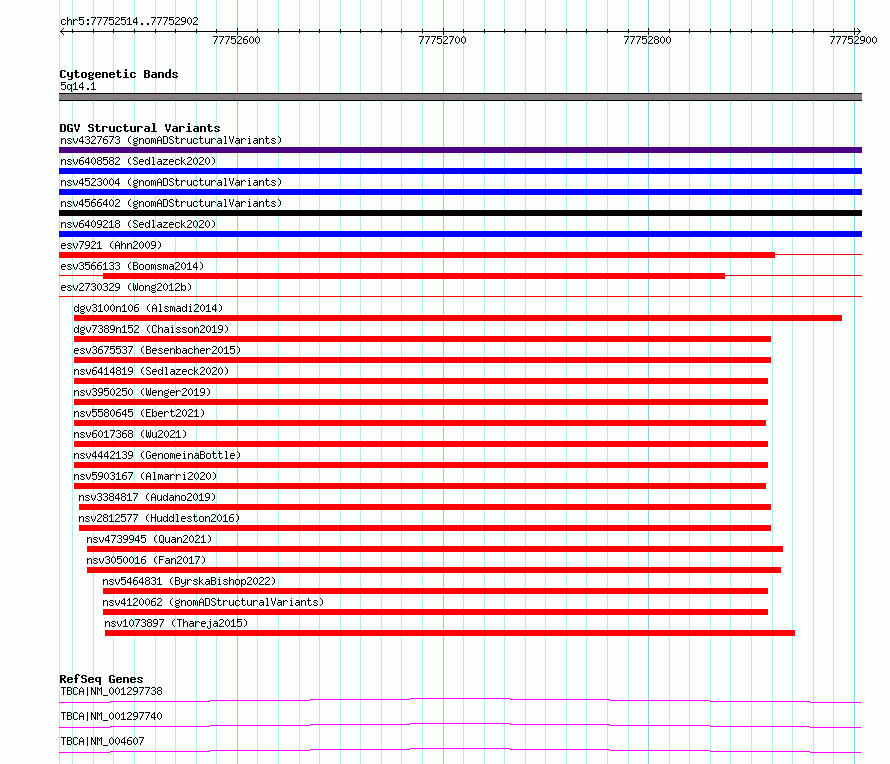Open variant dgv7389n152 (Chaisson2019) label
This screenshot has height=764, width=890.
pos(151,329)
